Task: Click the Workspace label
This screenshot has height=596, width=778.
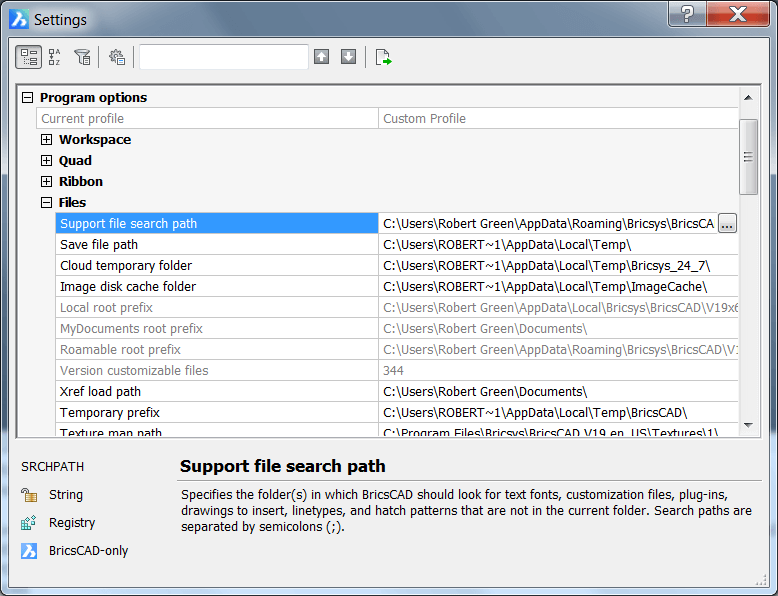Action: point(95,139)
